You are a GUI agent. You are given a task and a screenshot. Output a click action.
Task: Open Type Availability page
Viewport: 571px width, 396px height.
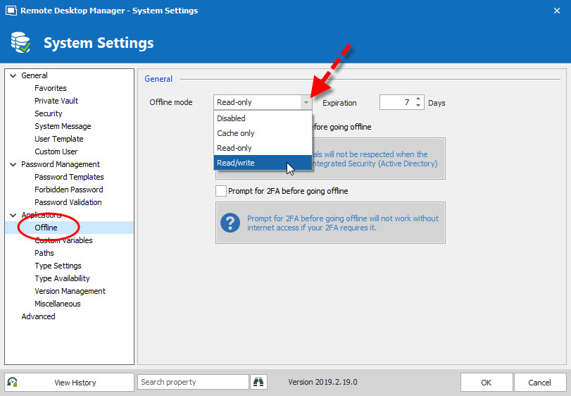tap(62, 279)
